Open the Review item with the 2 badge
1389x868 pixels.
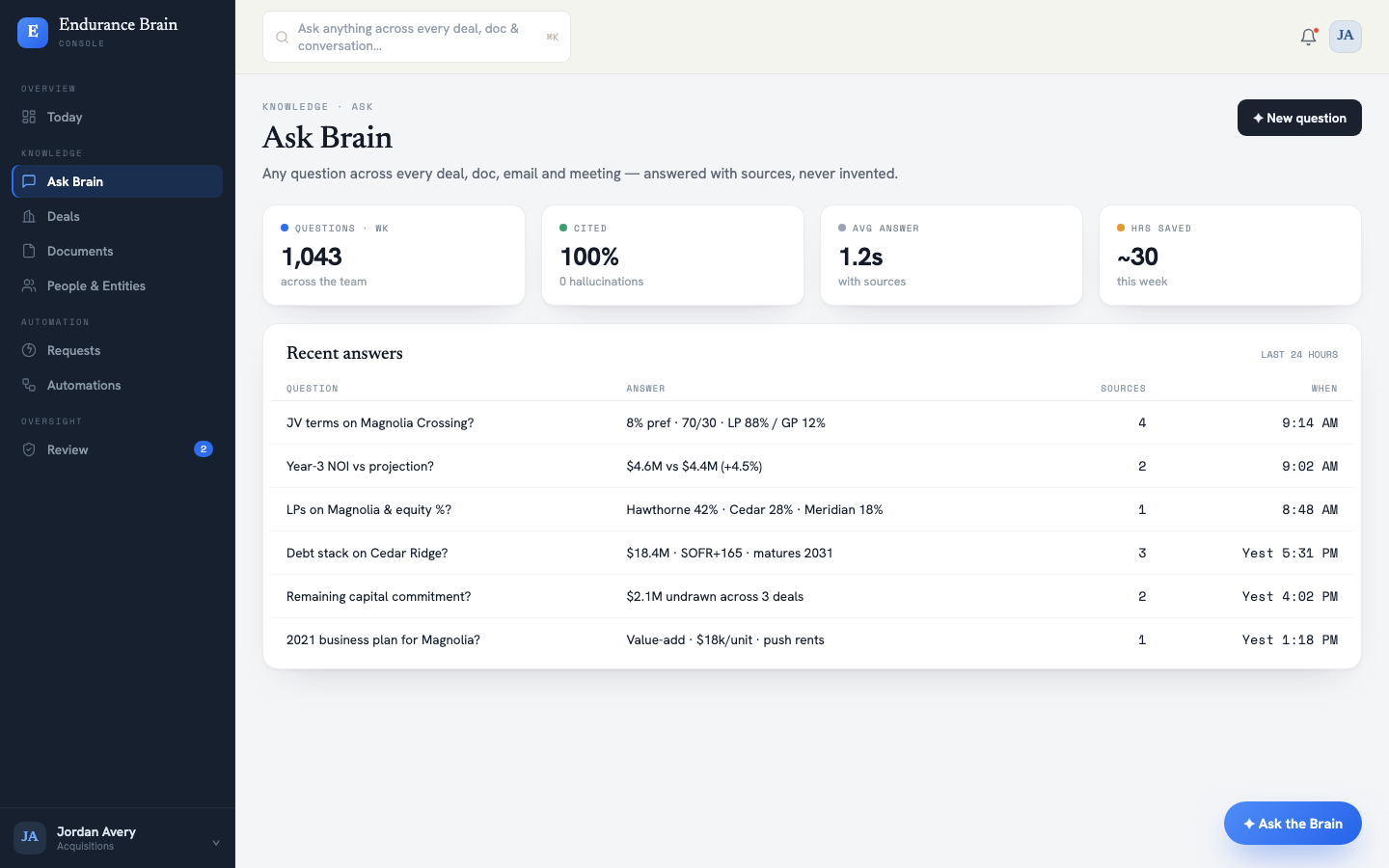118,449
